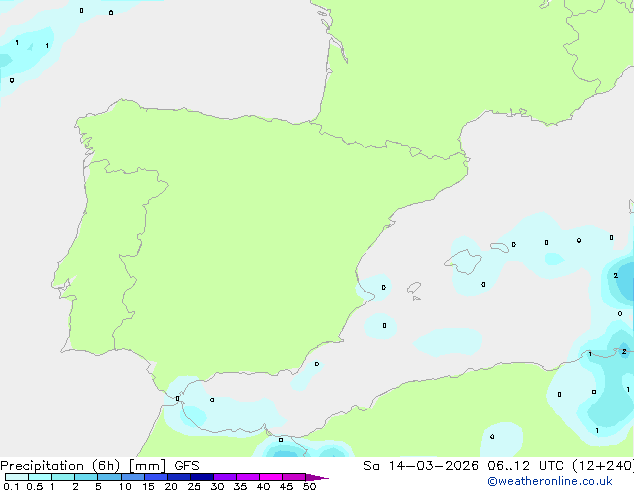Click the 5–10 mm legend swatch
This screenshot has width=634, height=490.
coord(109,477)
